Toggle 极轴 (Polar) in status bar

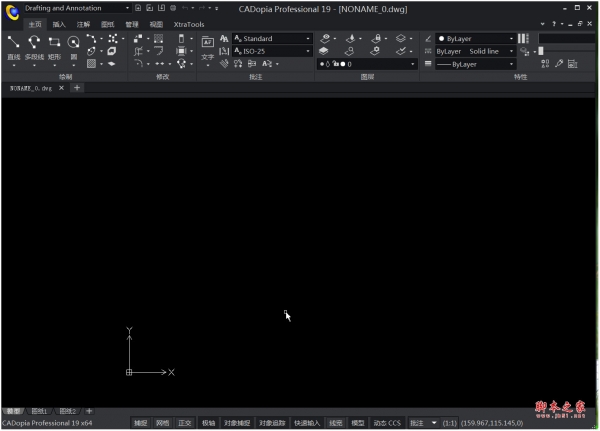(x=209, y=423)
